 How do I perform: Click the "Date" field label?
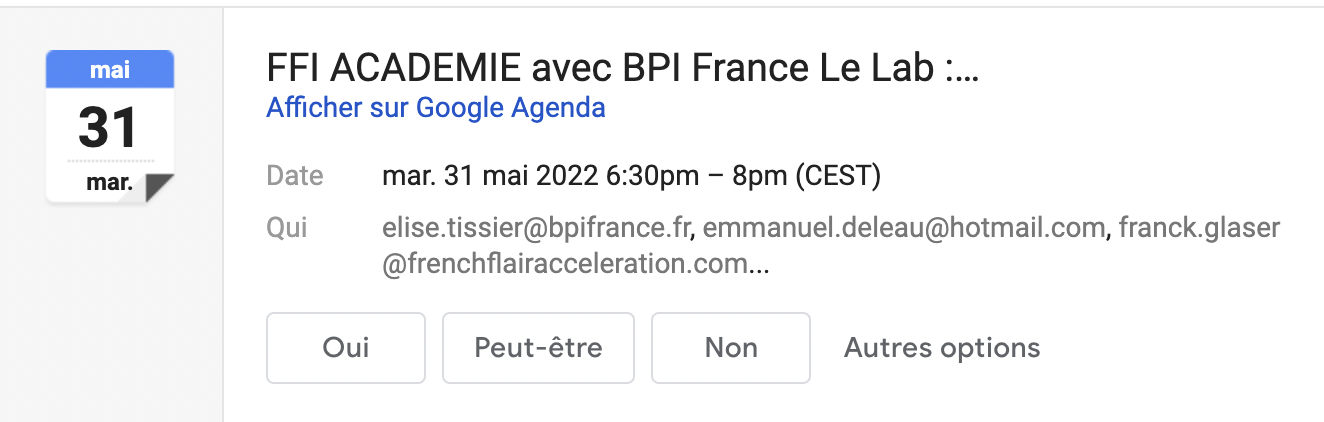[x=295, y=177]
